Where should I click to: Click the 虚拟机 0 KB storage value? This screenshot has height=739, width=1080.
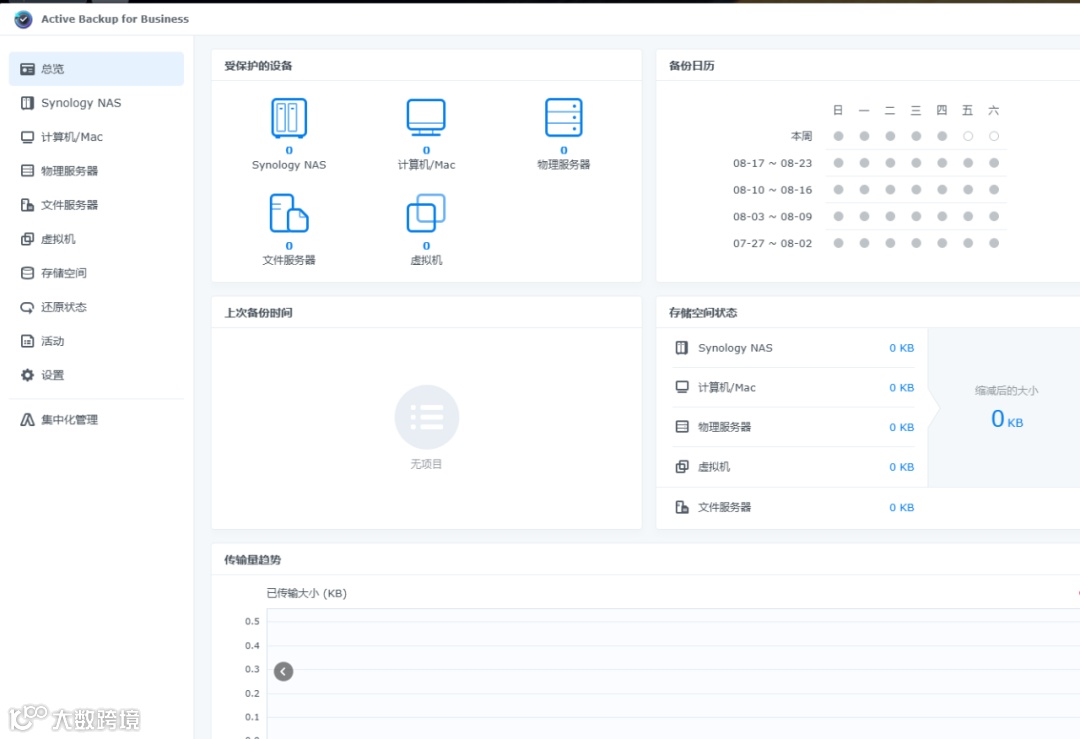[x=902, y=467]
